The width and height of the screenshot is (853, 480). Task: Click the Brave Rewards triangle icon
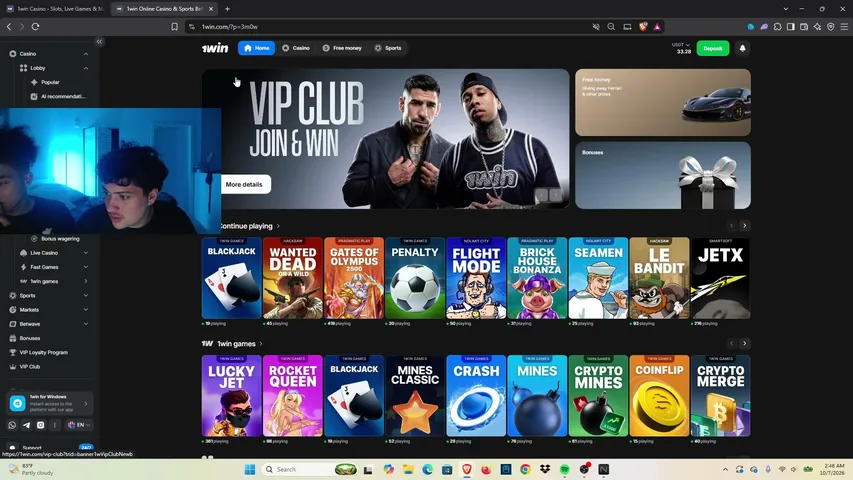tap(657, 27)
